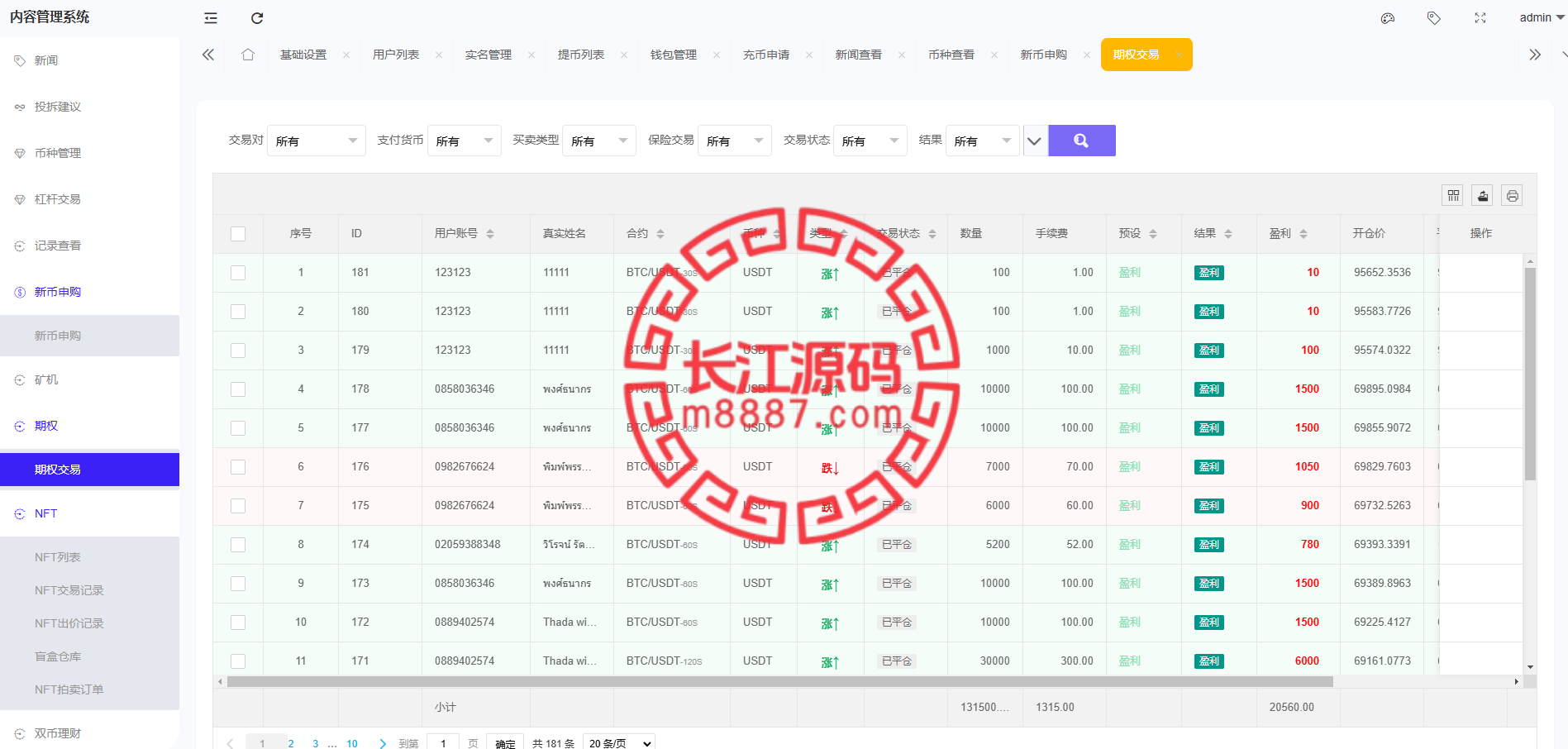Screen dimensions: 1568x749
Task: Switch to 币种查看 tab
Action: click(951, 55)
